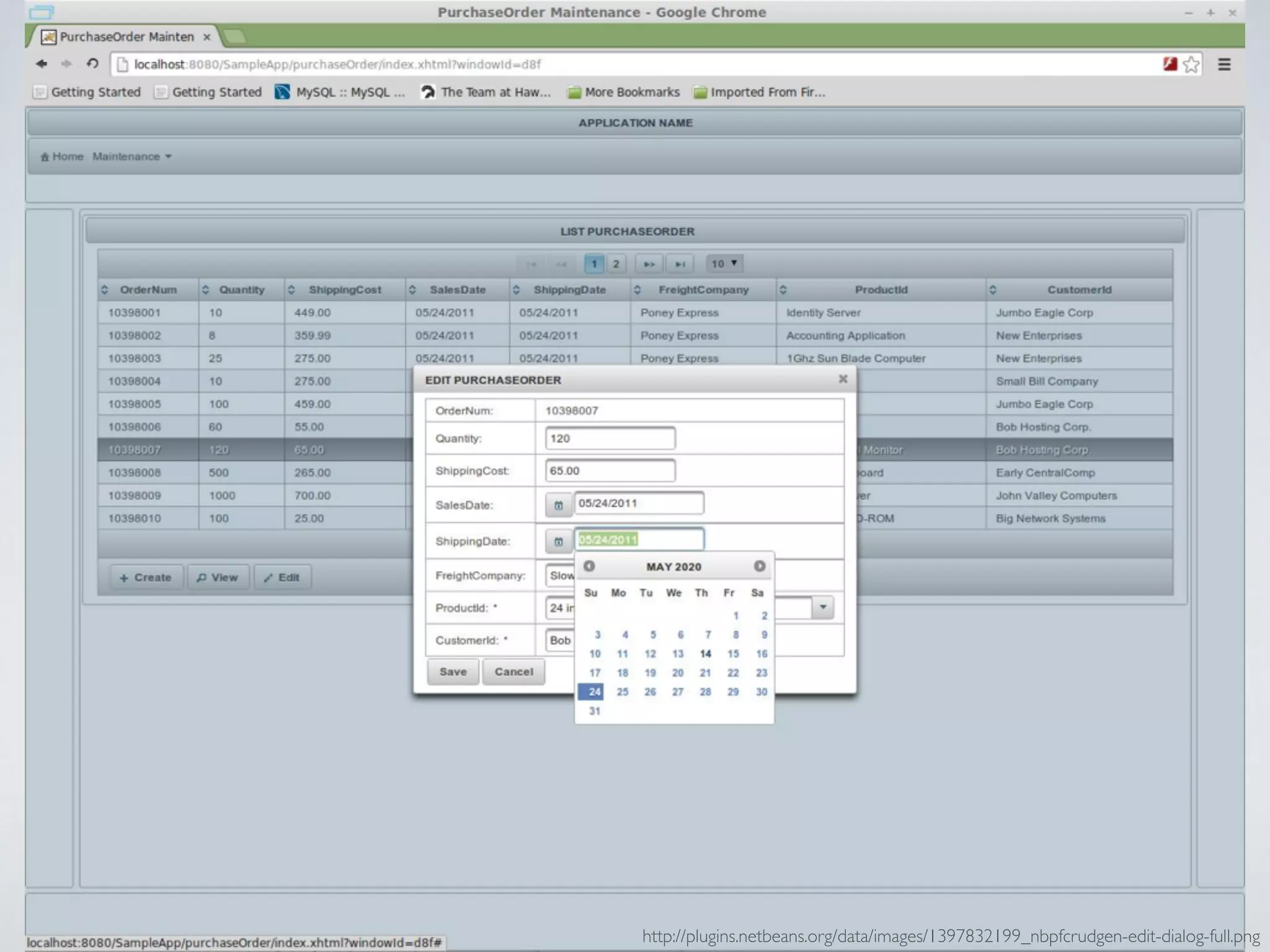Click the Create button
Image resolution: width=1270 pixels, height=952 pixels.
click(x=146, y=577)
